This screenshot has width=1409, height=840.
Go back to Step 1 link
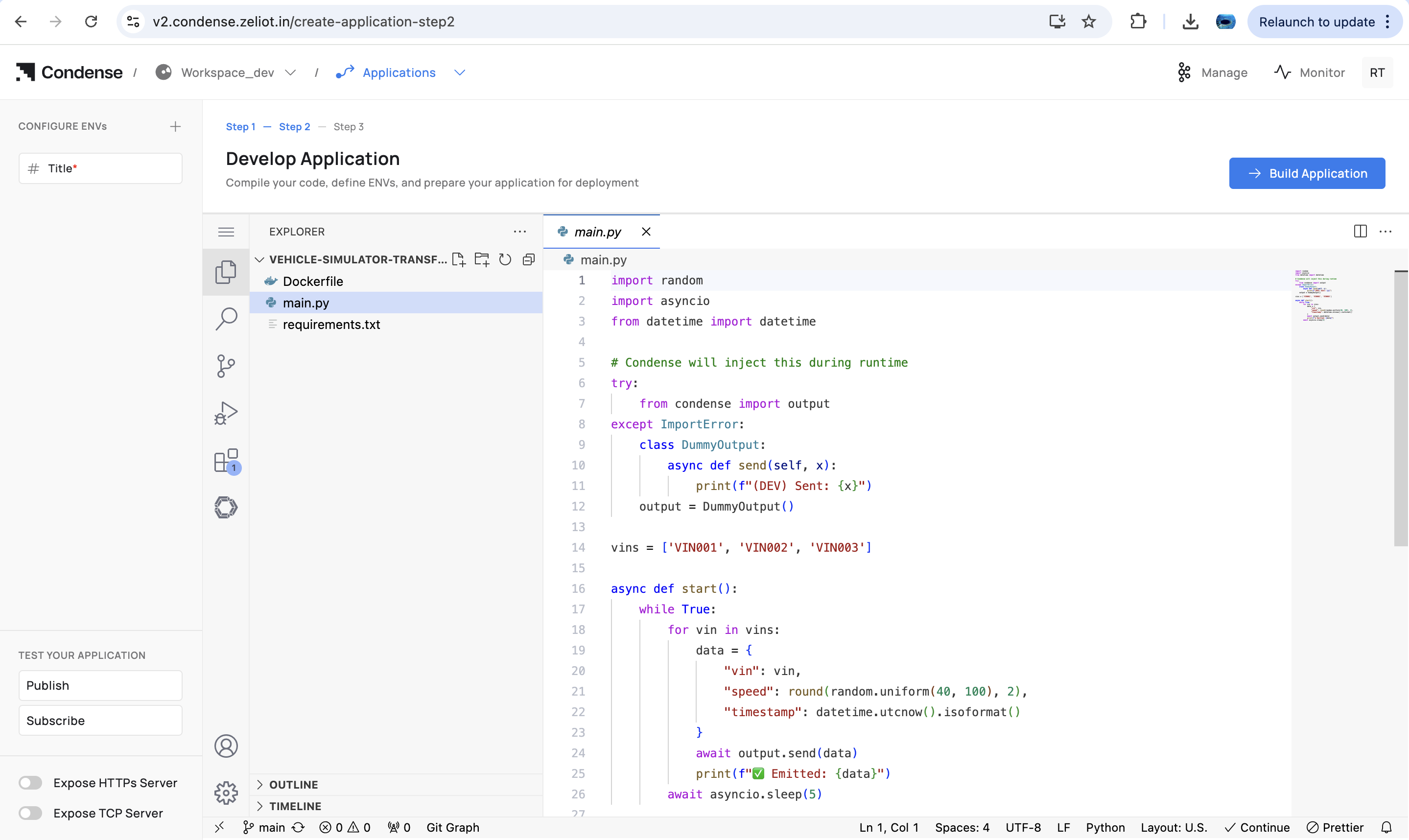click(x=240, y=127)
